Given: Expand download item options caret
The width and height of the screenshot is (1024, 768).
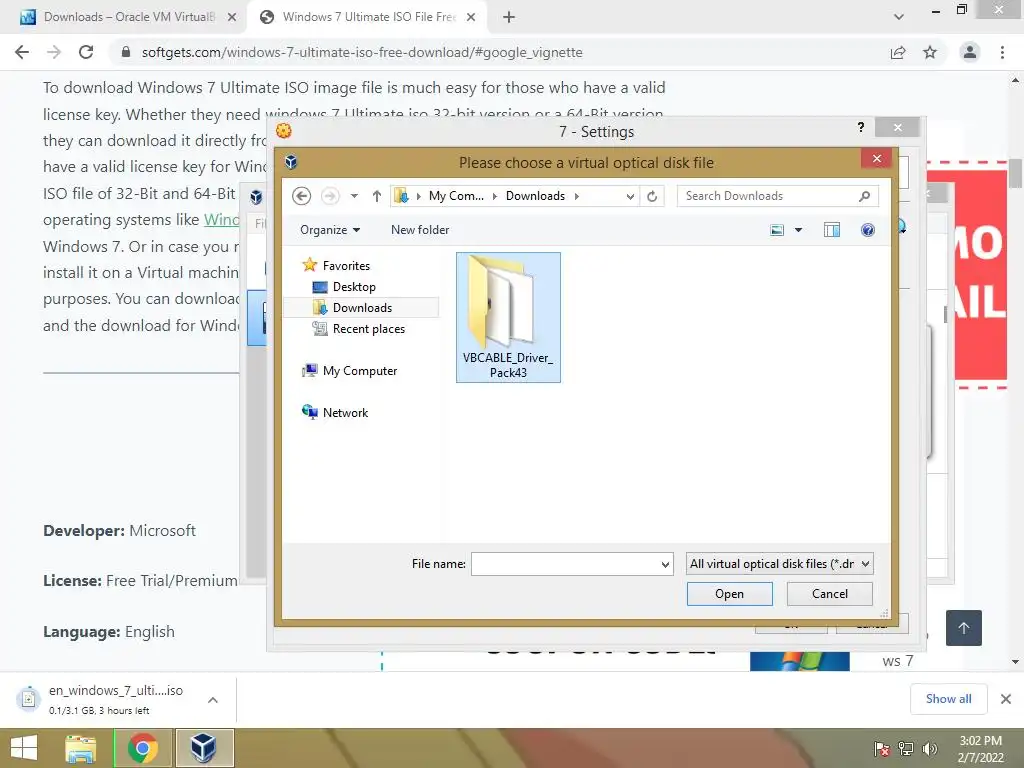Looking at the screenshot, I should (x=213, y=700).
